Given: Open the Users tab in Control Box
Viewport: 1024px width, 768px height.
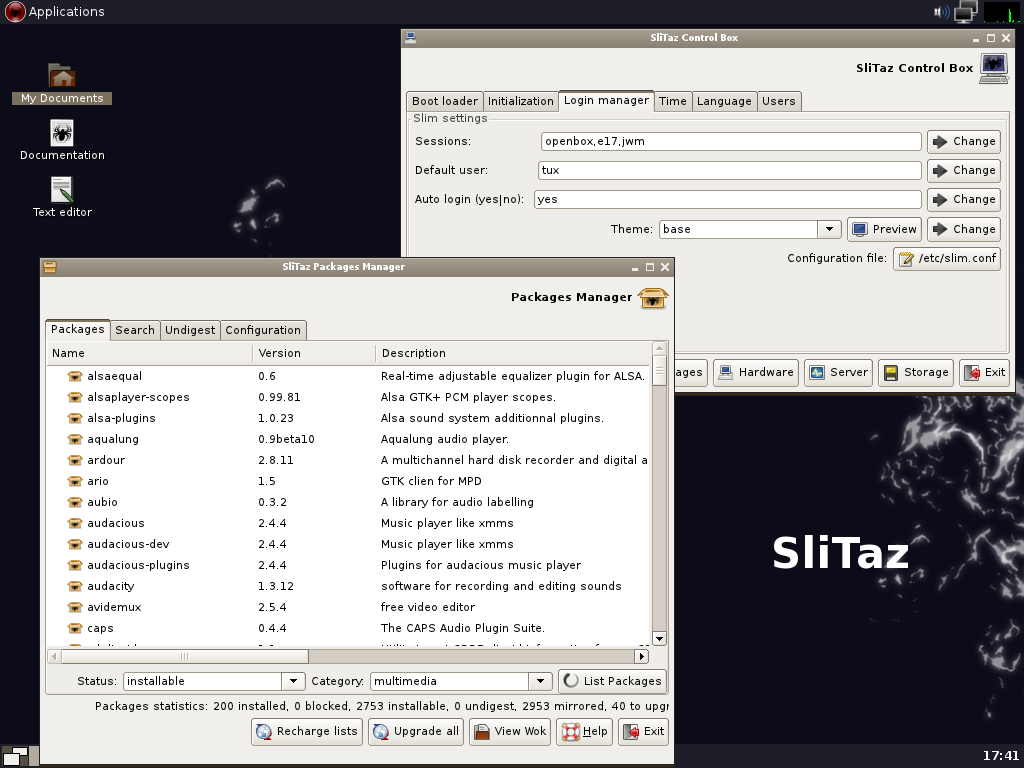Looking at the screenshot, I should tap(778, 101).
